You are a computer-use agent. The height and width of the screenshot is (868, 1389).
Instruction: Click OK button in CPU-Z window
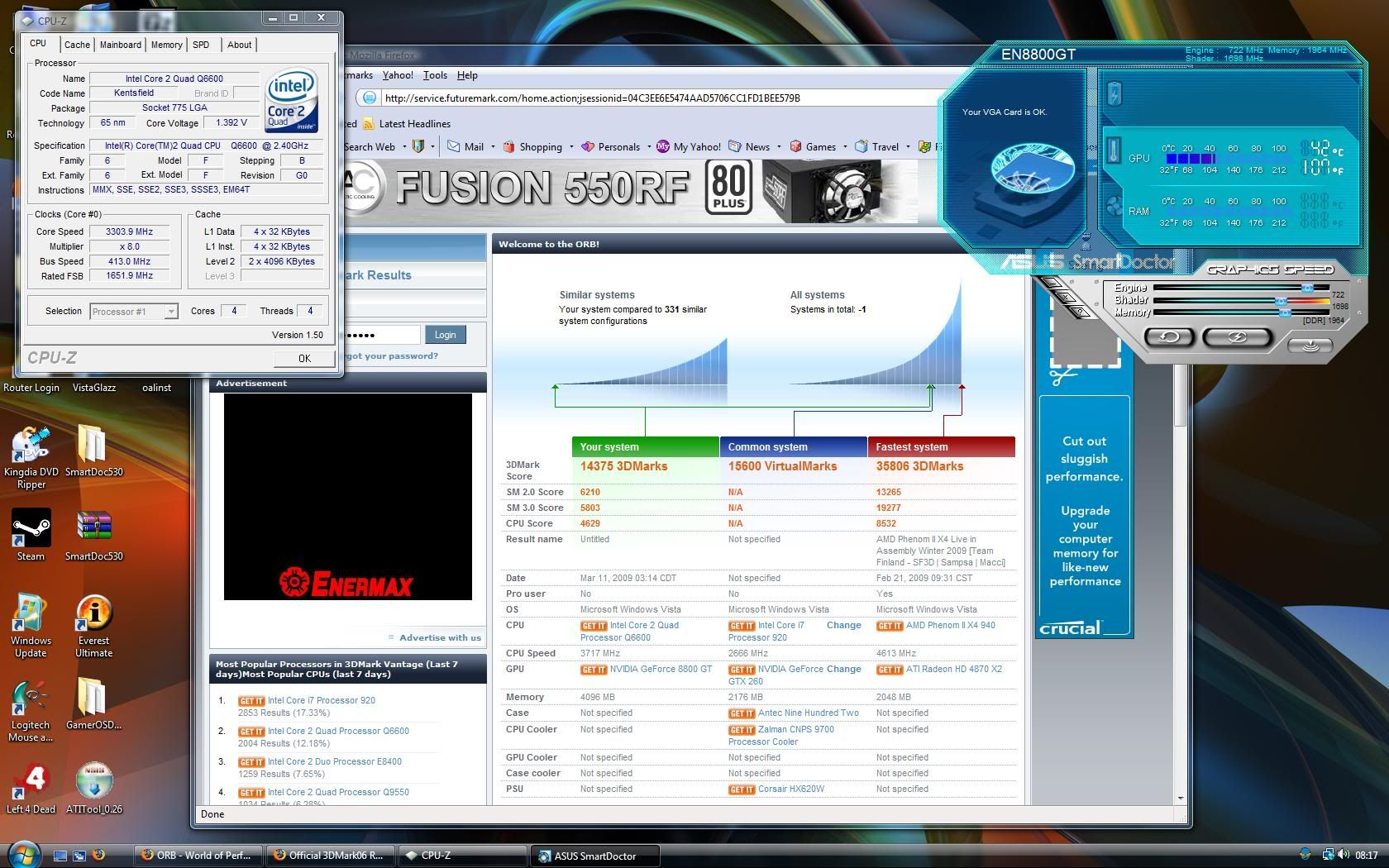tap(304, 358)
